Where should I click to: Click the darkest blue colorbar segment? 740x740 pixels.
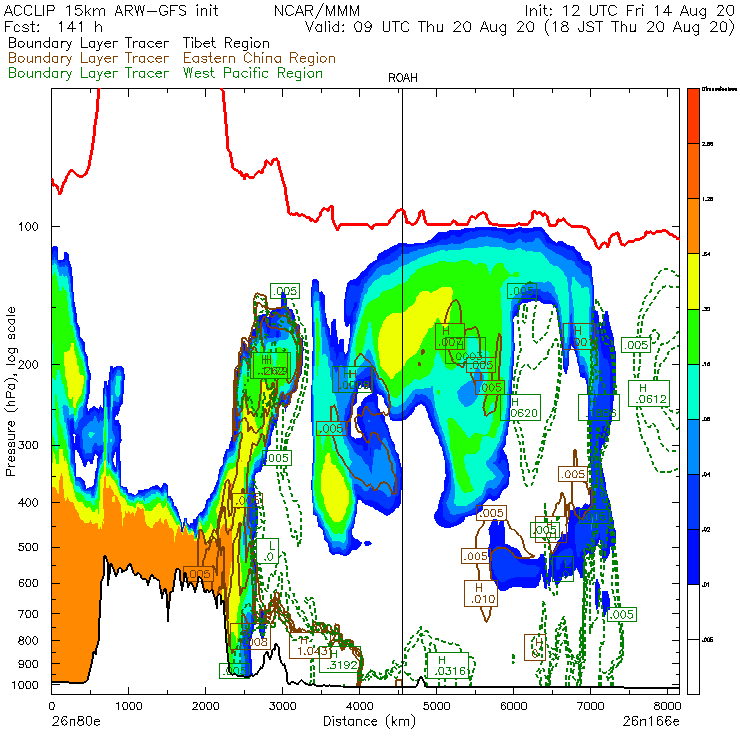coord(693,557)
